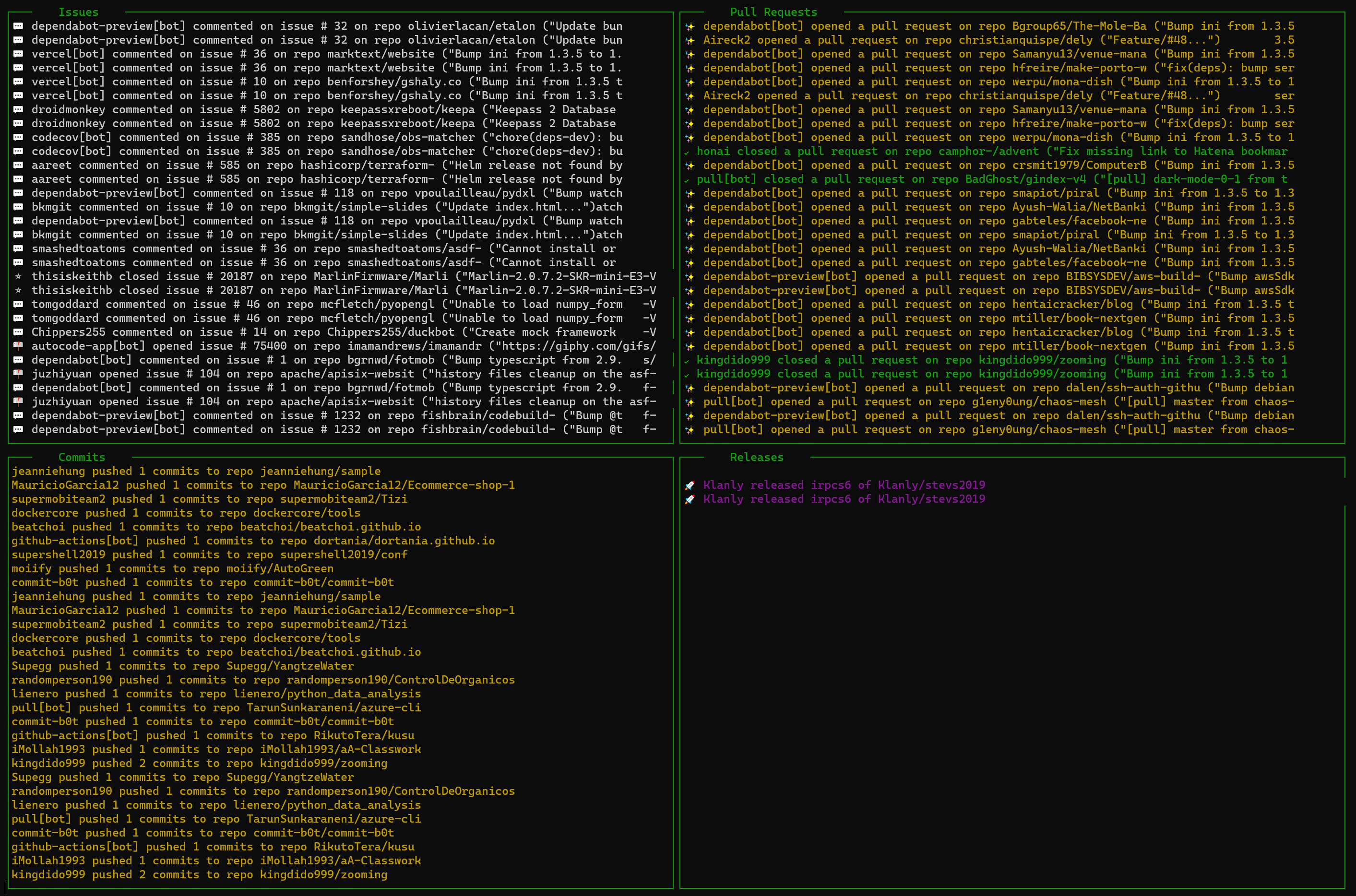Viewport: 1356px width, 896px height.
Task: Open moiify push to moiify/AutoGreen
Action: point(172,568)
